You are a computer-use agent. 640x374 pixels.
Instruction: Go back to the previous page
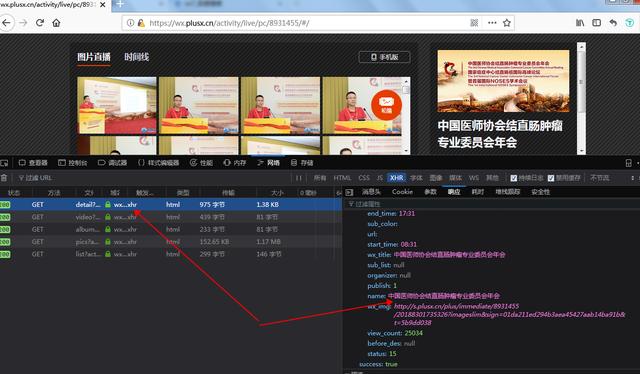(6, 23)
